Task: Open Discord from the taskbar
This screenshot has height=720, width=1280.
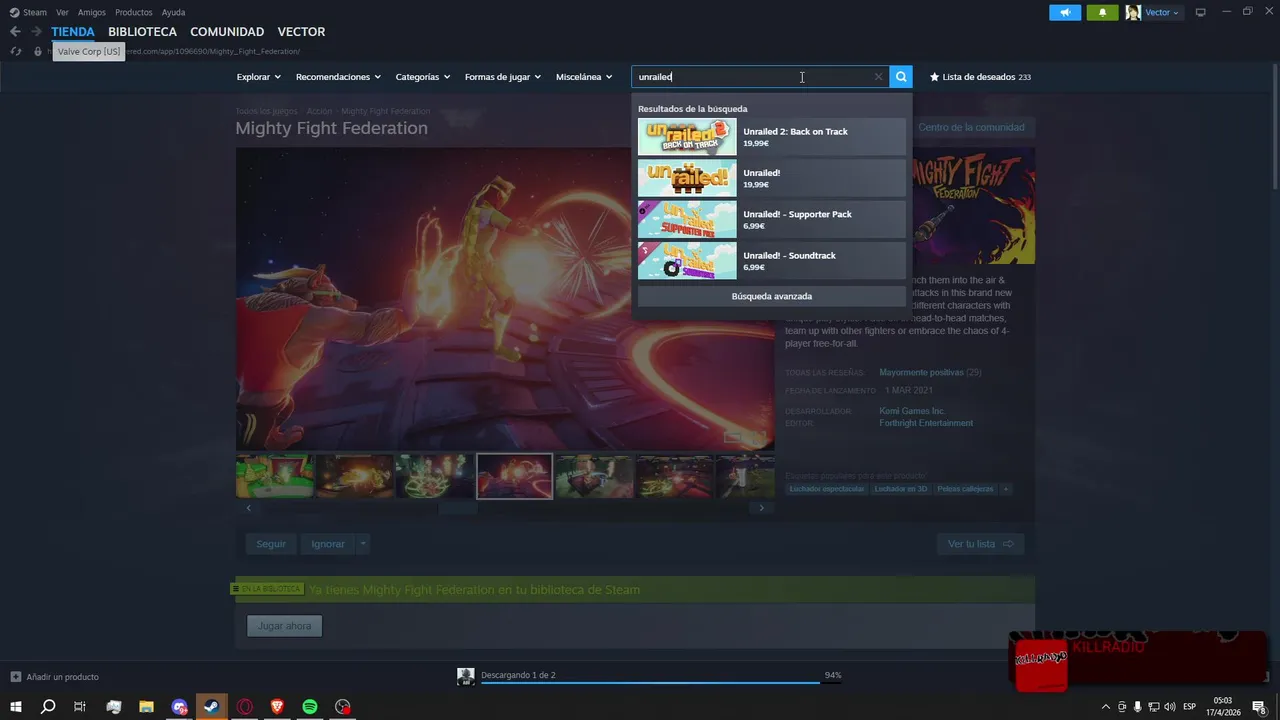Action: tap(179, 707)
